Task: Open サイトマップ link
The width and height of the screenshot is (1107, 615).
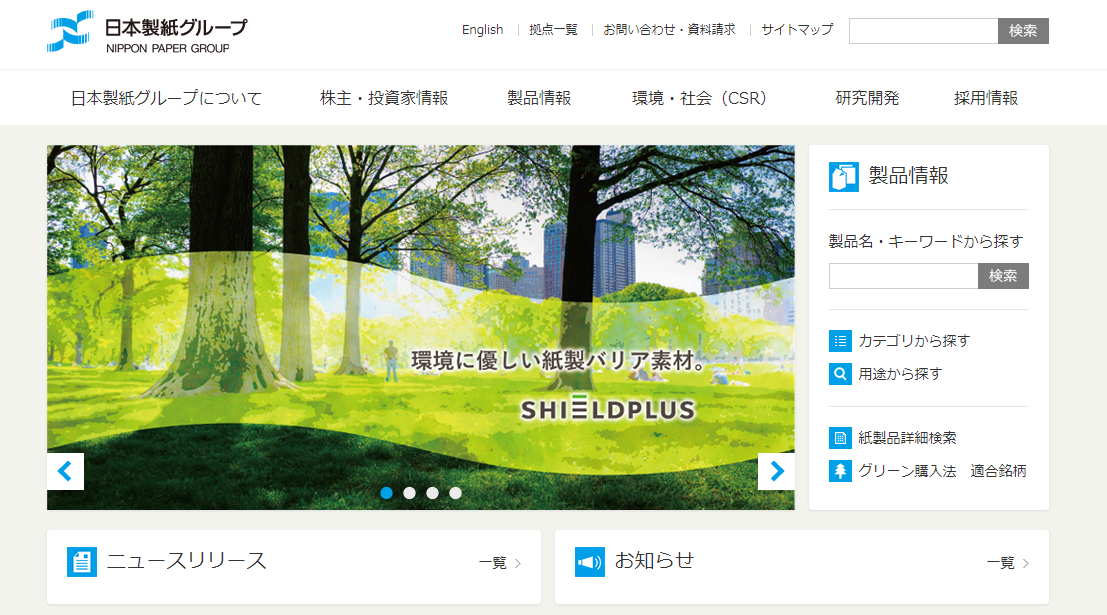Action: point(797,30)
